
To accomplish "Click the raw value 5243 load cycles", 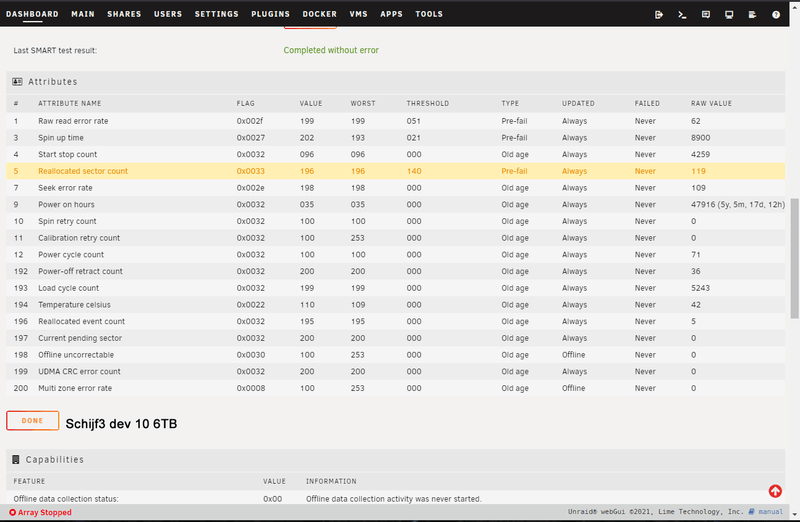I will tap(700, 288).
